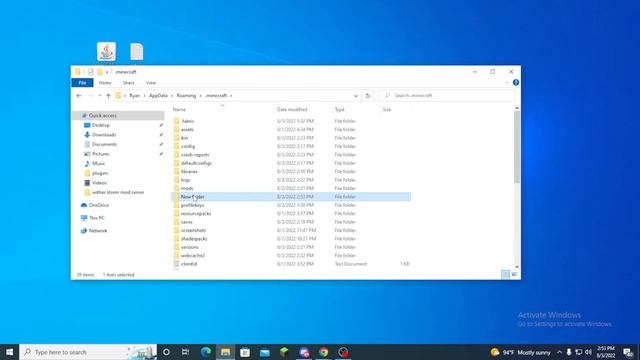
Task: Open the View ribbon tab
Action: (151, 82)
